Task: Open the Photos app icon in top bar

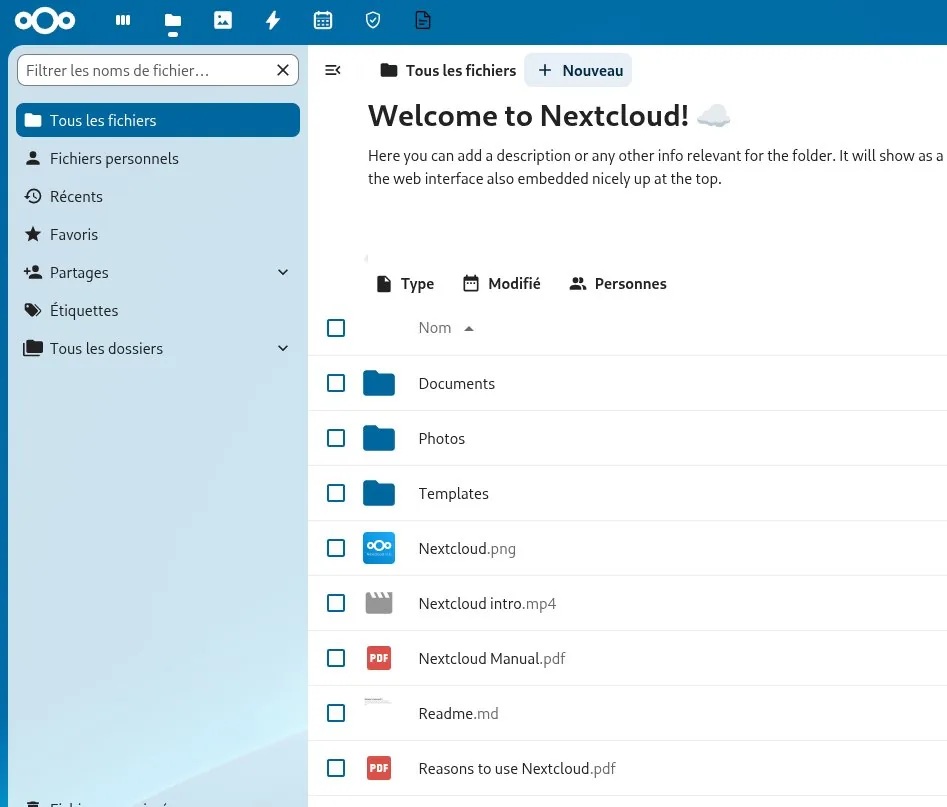Action: click(x=223, y=21)
